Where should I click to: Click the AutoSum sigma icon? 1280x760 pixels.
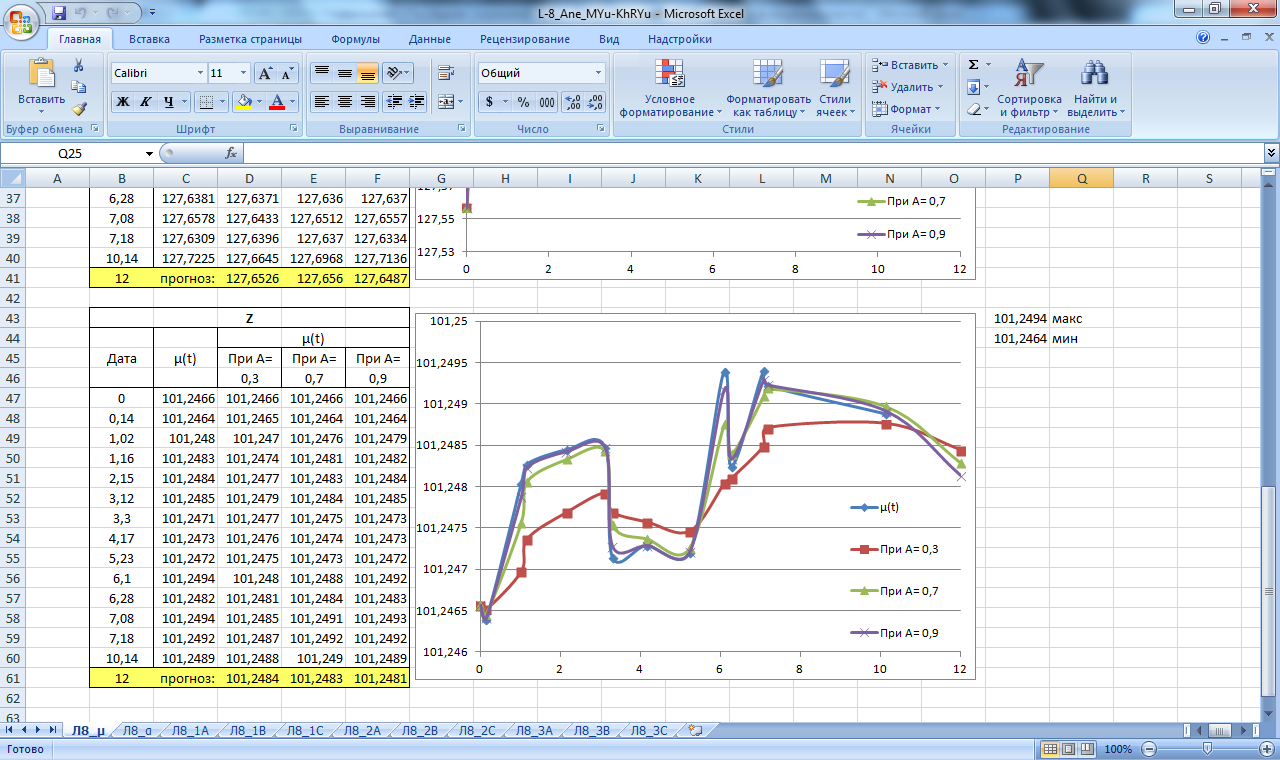click(974, 65)
